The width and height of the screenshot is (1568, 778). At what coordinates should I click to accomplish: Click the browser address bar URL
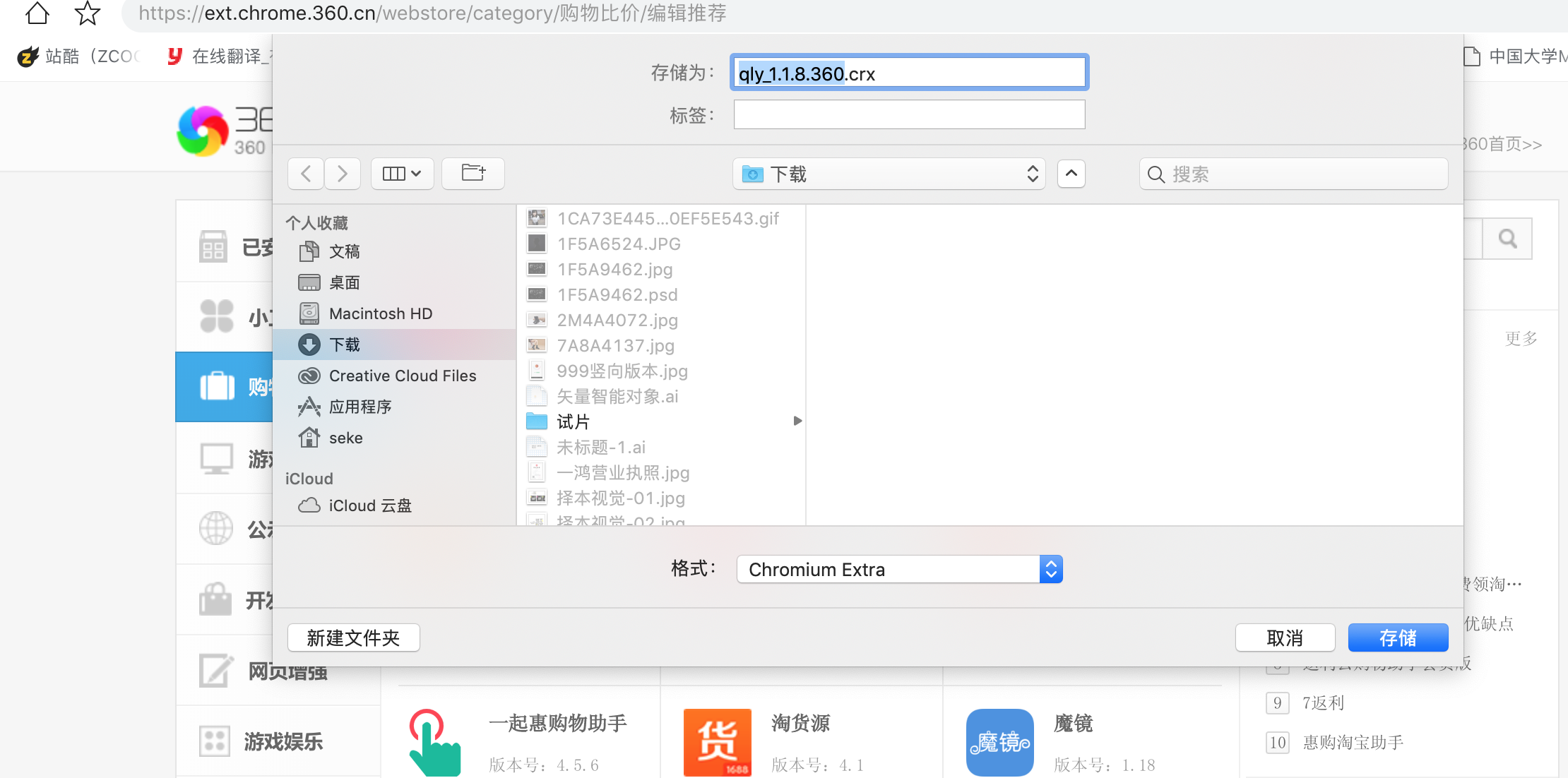pyautogui.click(x=432, y=13)
